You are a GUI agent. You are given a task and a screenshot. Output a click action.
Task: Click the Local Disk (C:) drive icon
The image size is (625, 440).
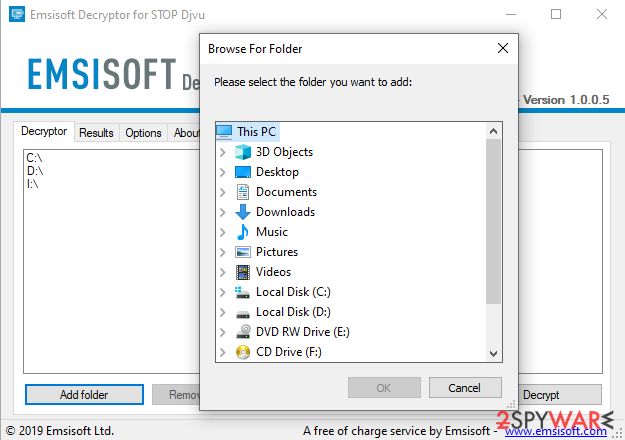(x=243, y=292)
